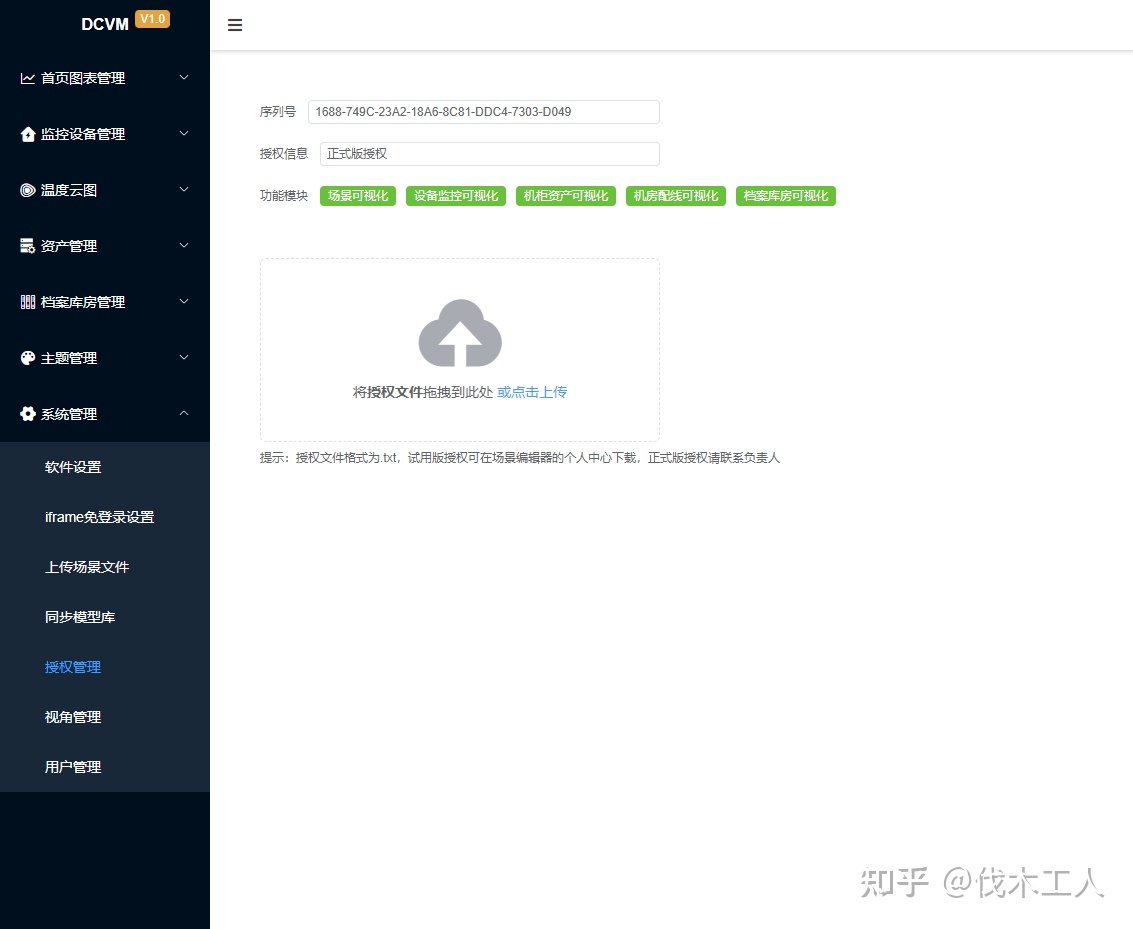This screenshot has width=1133, height=929.
Task: Expand the 首页图表管理 chevron
Action: (184, 77)
